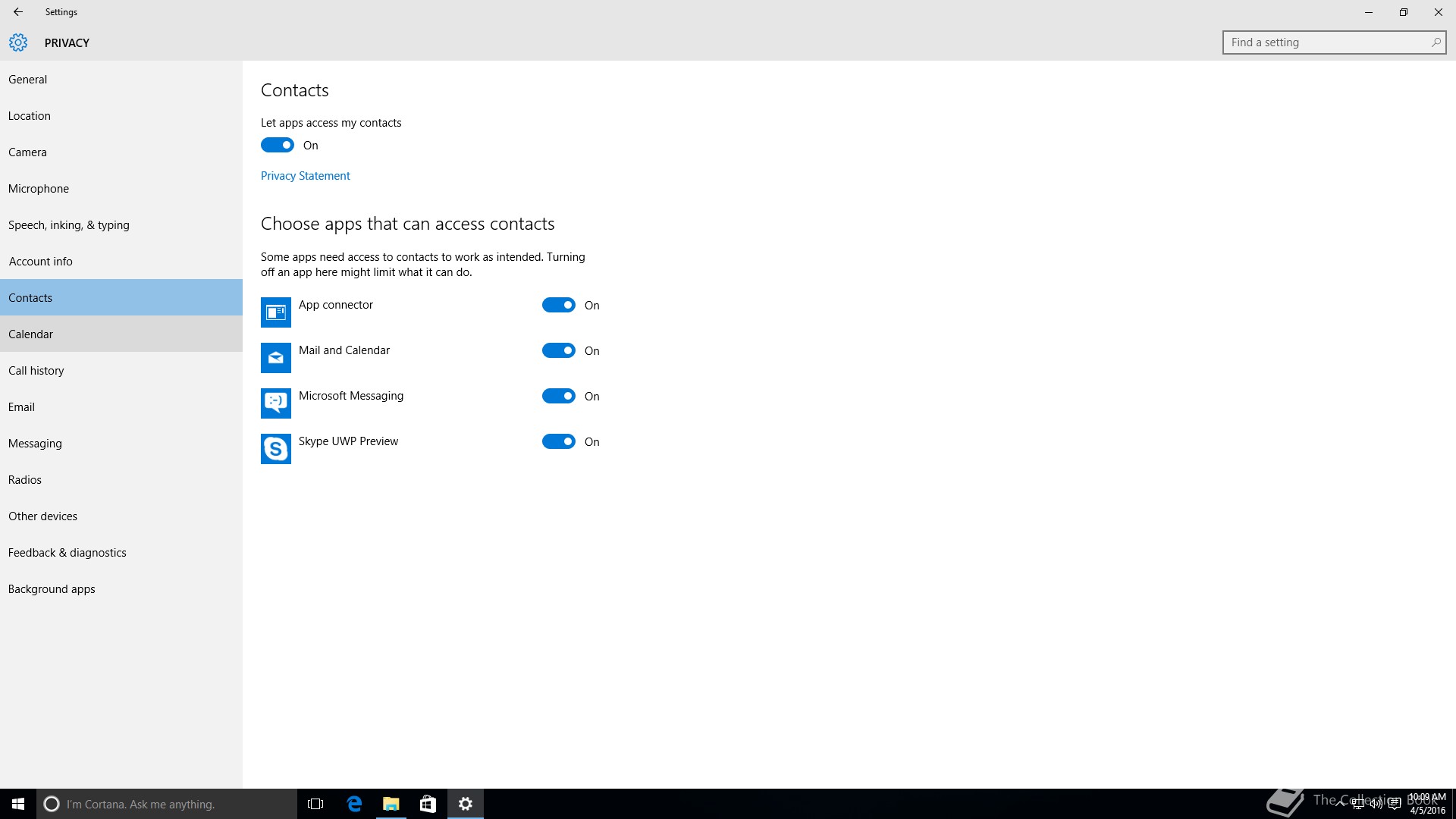This screenshot has width=1456, height=819.
Task: Click the Settings gear taskbar icon
Action: click(x=466, y=804)
